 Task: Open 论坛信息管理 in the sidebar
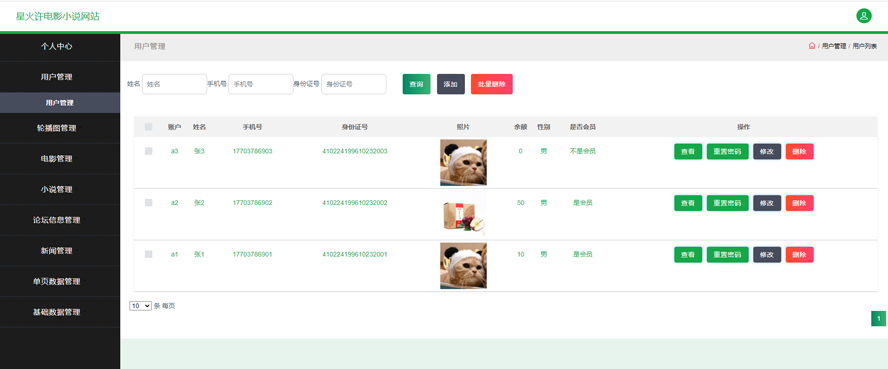pyautogui.click(x=57, y=220)
